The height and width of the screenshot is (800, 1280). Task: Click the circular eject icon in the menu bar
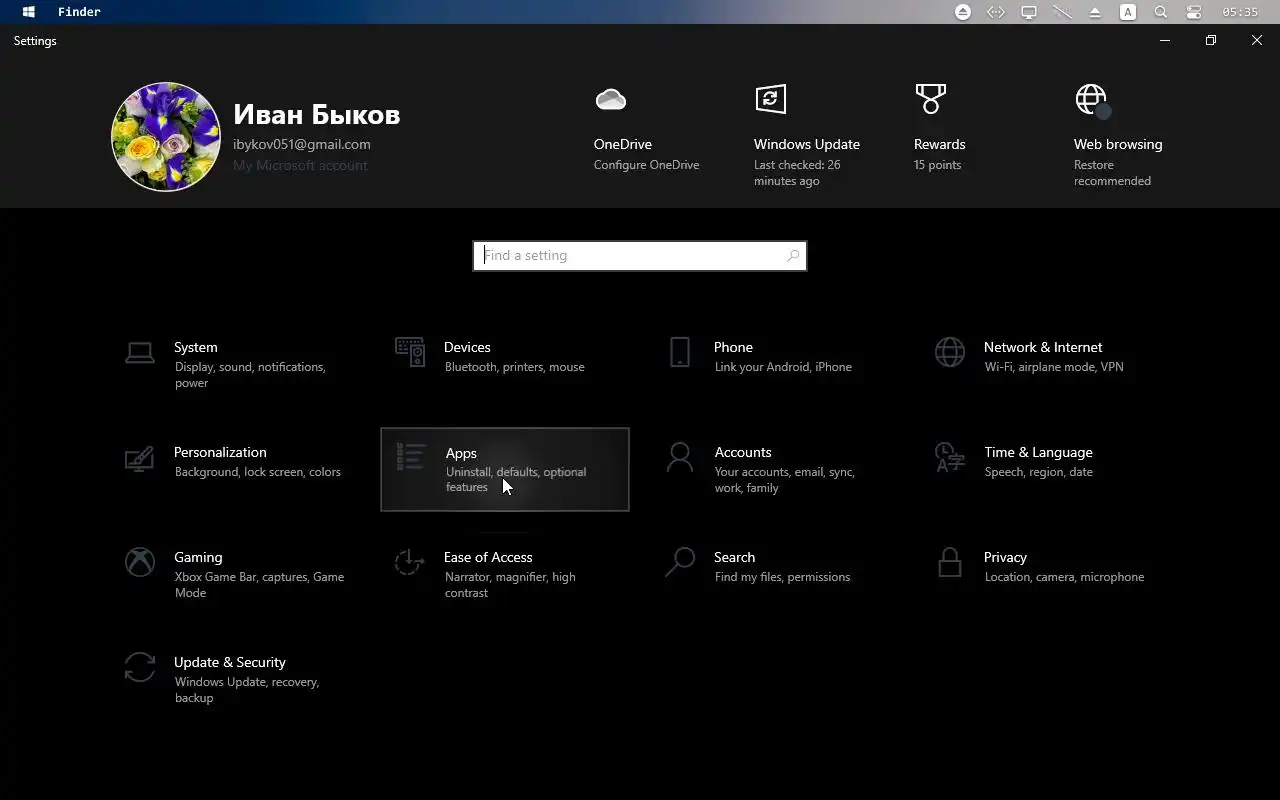(963, 12)
